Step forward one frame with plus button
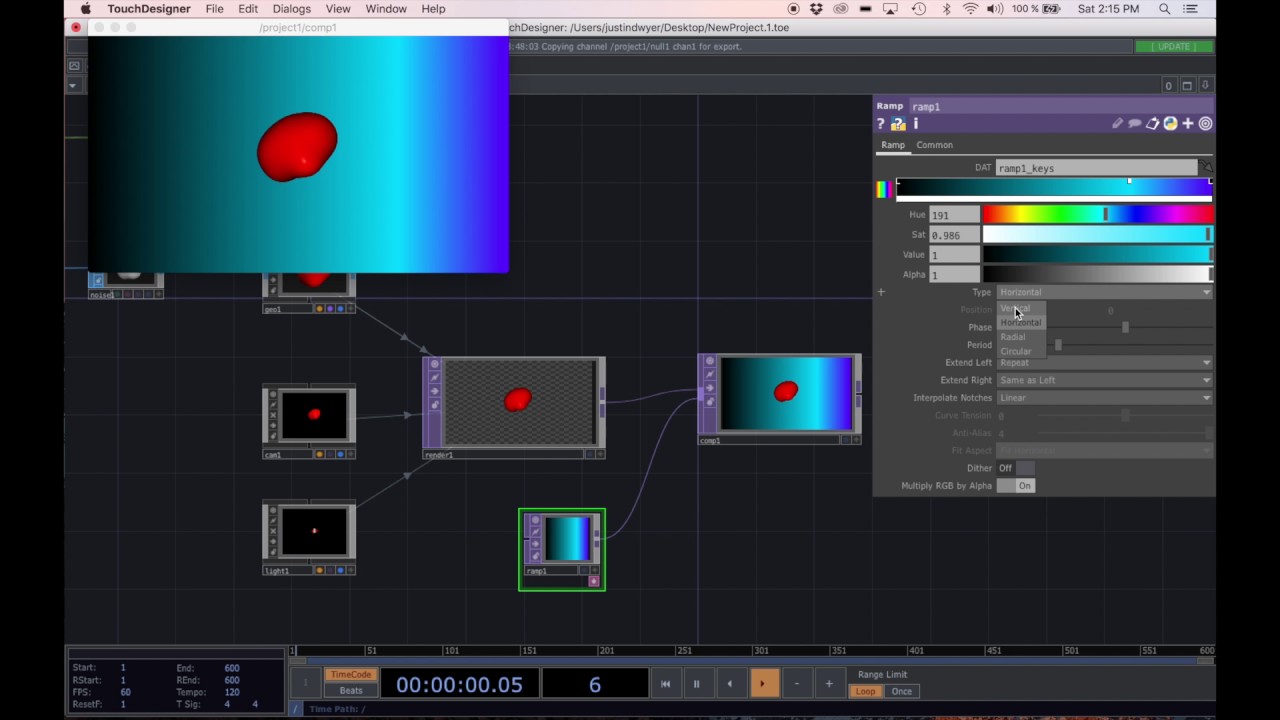Image resolution: width=1280 pixels, height=720 pixels. 829,684
